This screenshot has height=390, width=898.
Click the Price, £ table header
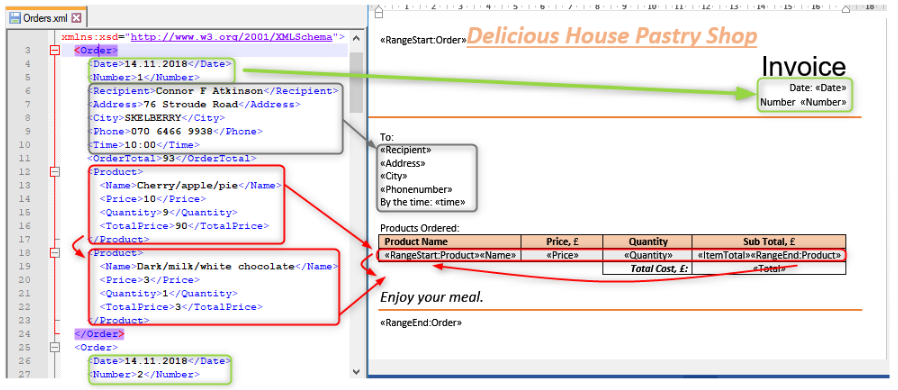tap(562, 242)
